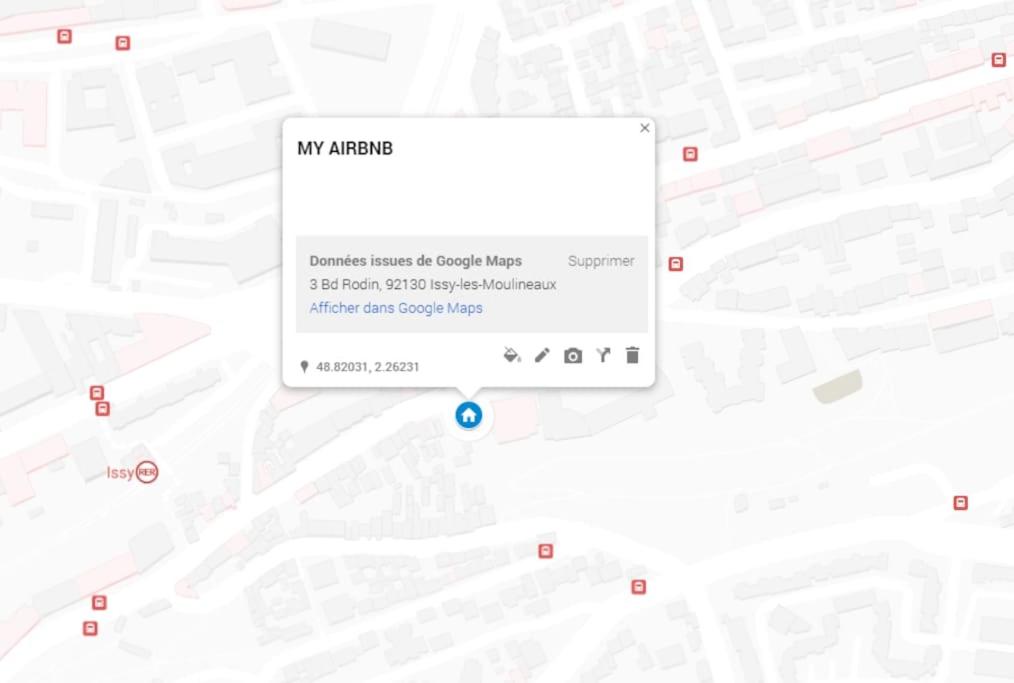Click the 3 Bd Rodin address line

click(433, 284)
